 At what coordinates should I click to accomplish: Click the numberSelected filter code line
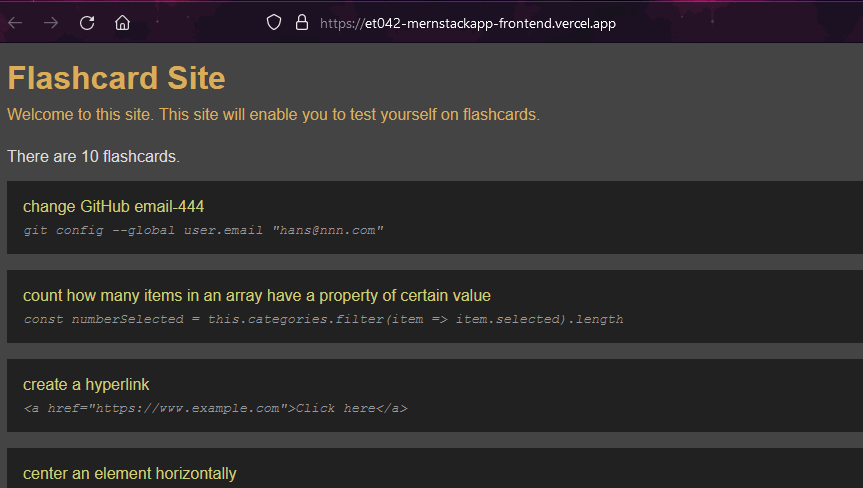click(x=323, y=319)
